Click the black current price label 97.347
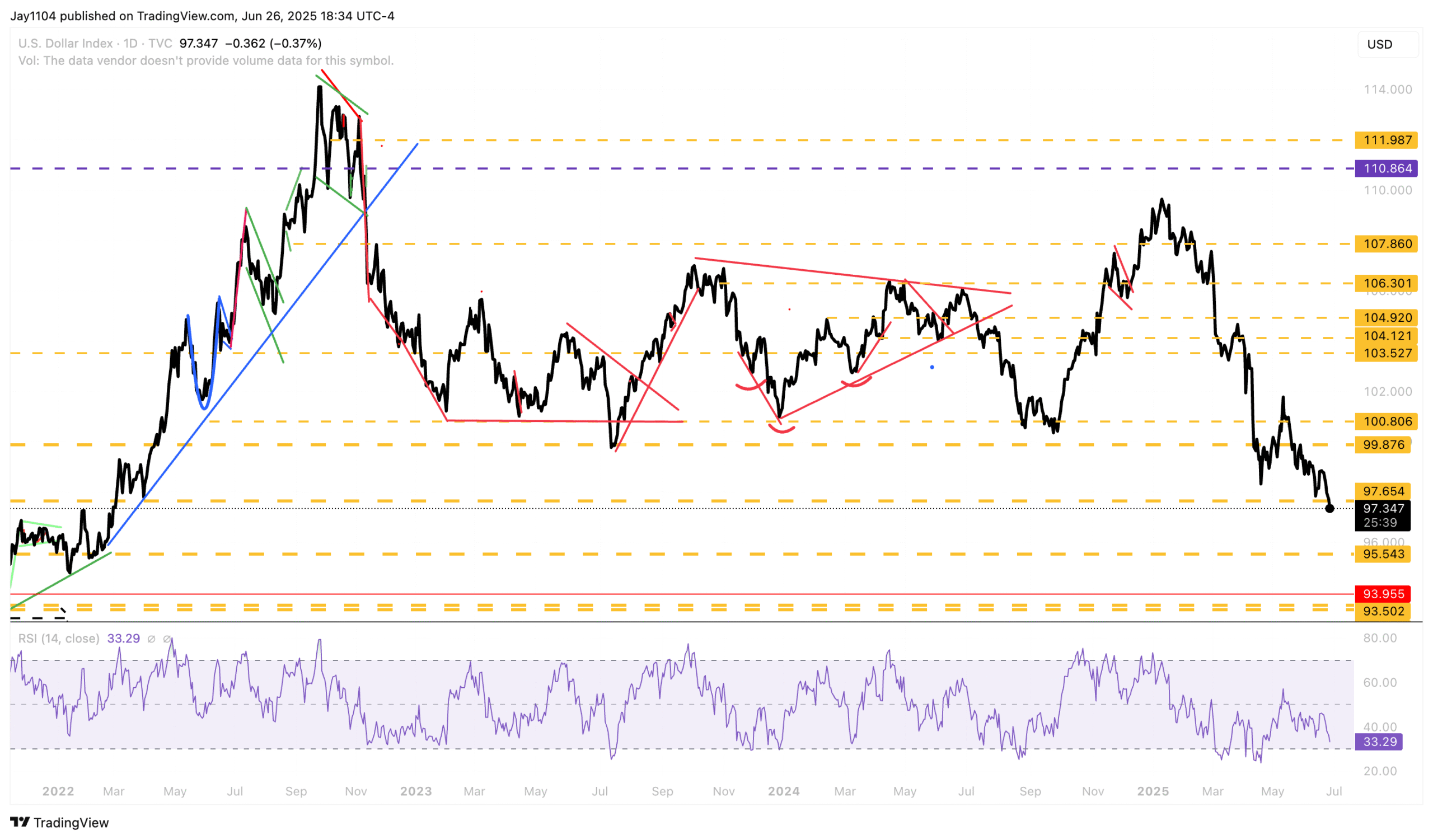 pyautogui.click(x=1383, y=508)
